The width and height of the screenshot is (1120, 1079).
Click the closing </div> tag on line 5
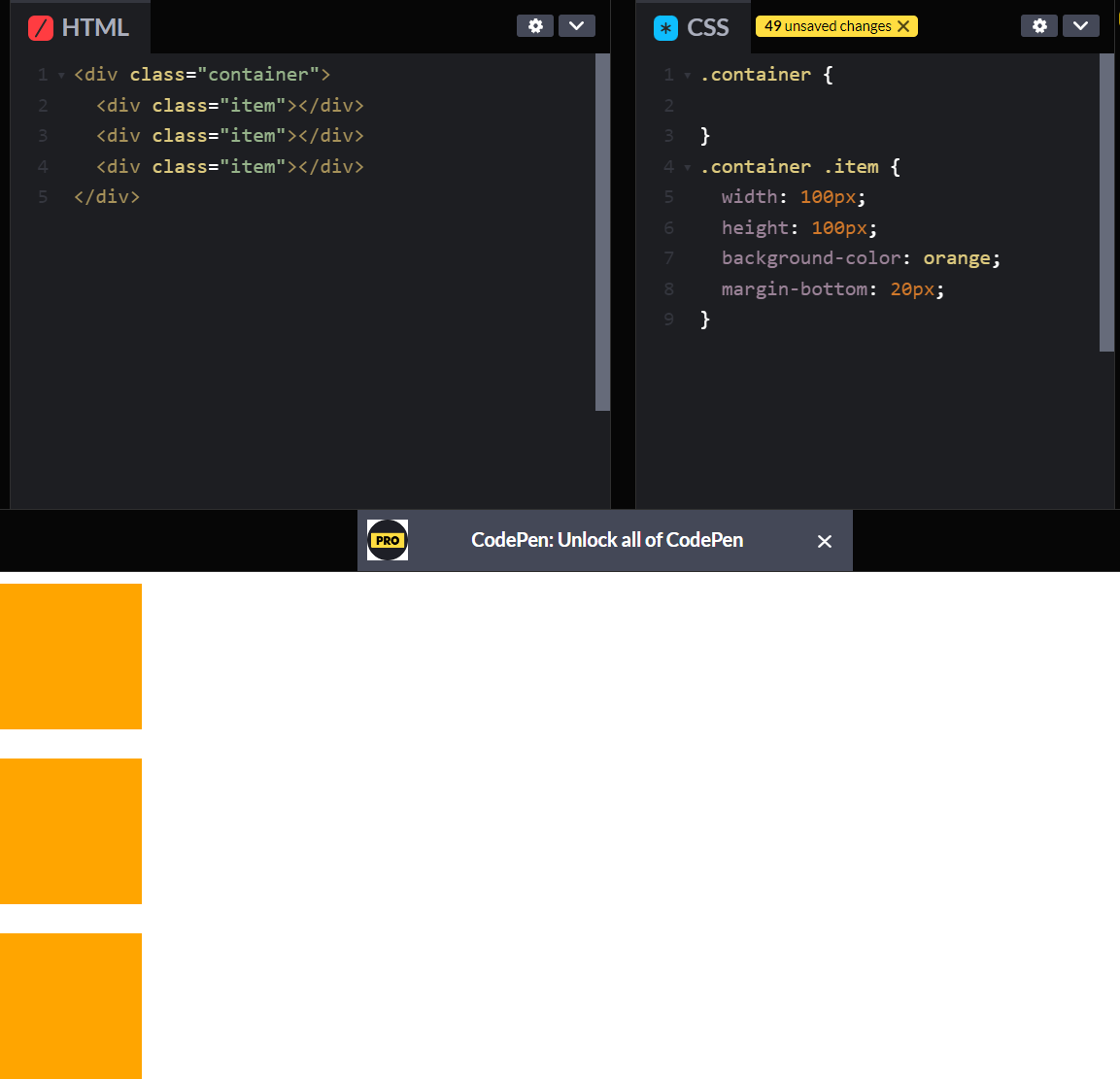(107, 197)
